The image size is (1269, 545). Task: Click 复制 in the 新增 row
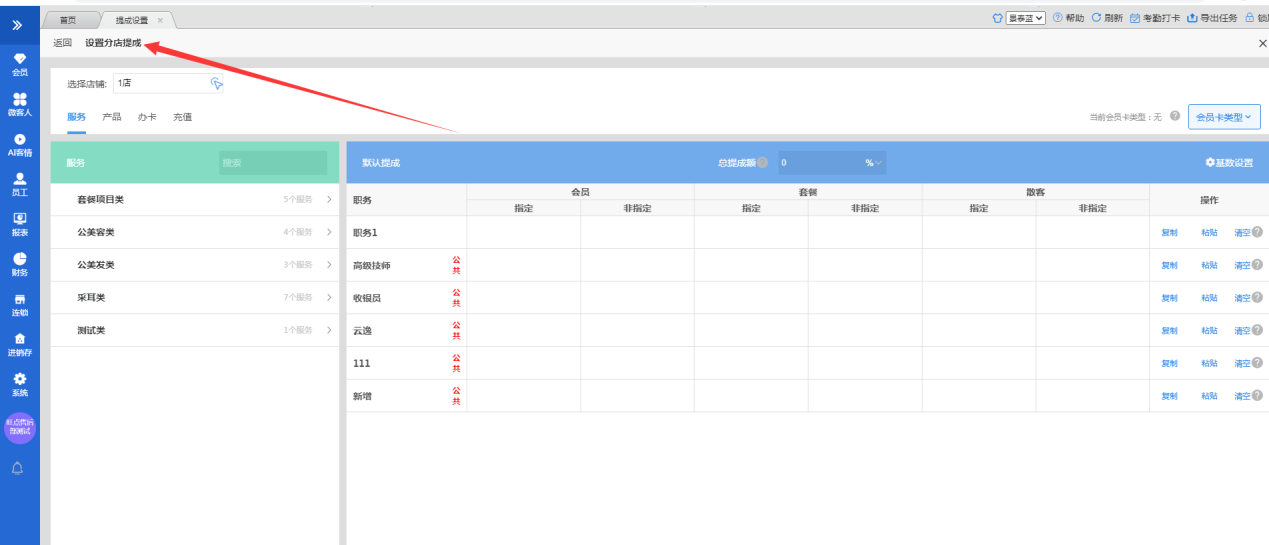pyautogui.click(x=1169, y=397)
